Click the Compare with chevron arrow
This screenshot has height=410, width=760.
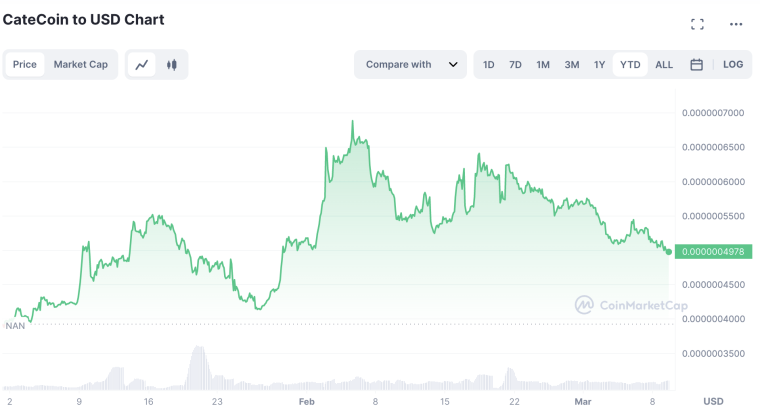[x=453, y=64]
